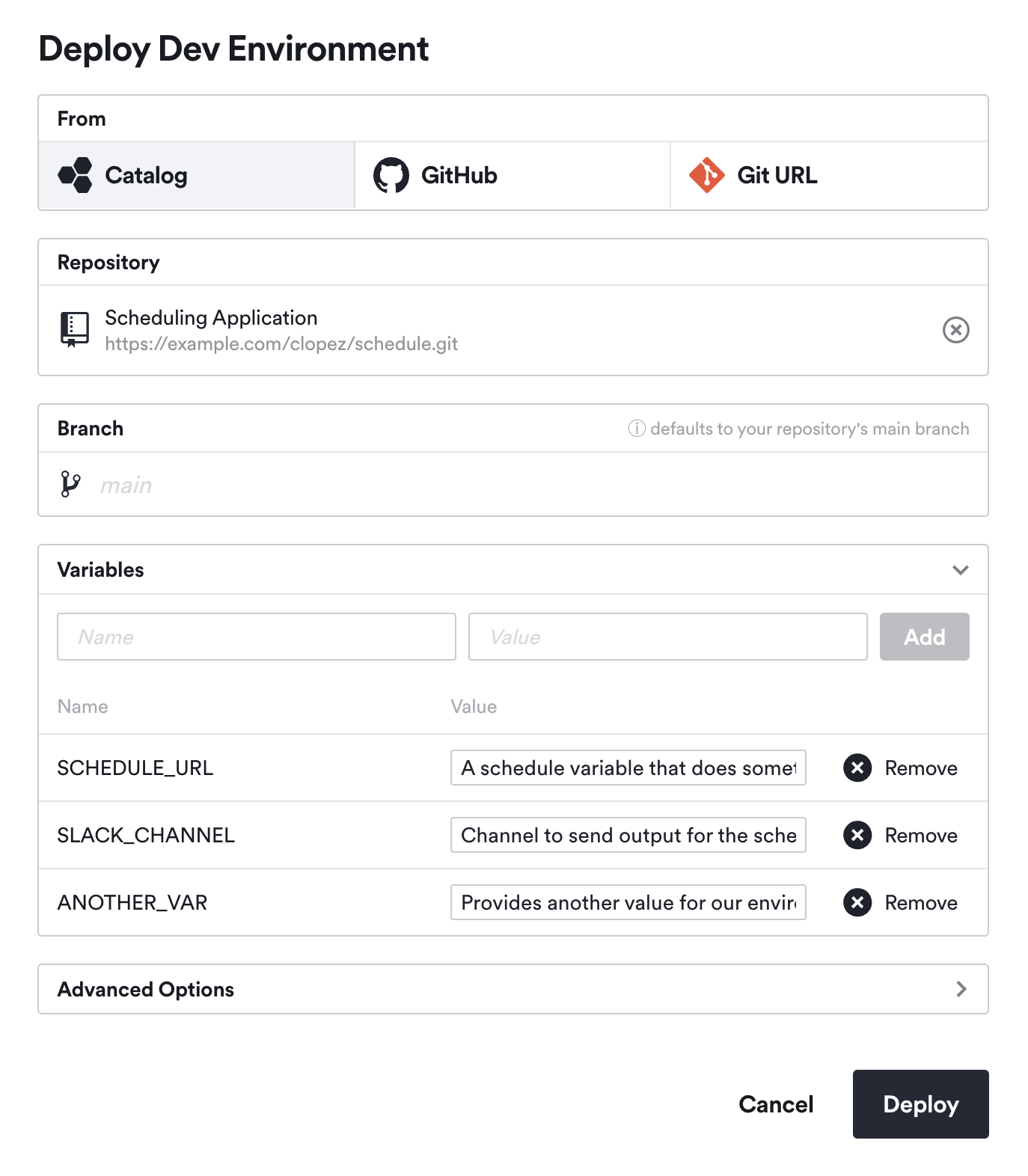Remove the SLACK_CHANNEL variable

coord(857,836)
